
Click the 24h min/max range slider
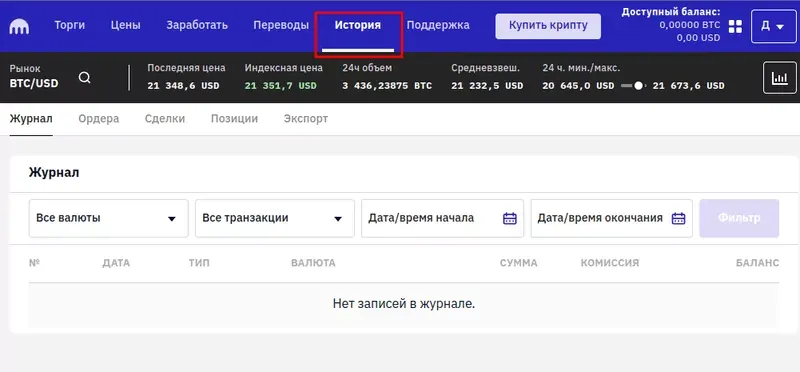(x=633, y=86)
